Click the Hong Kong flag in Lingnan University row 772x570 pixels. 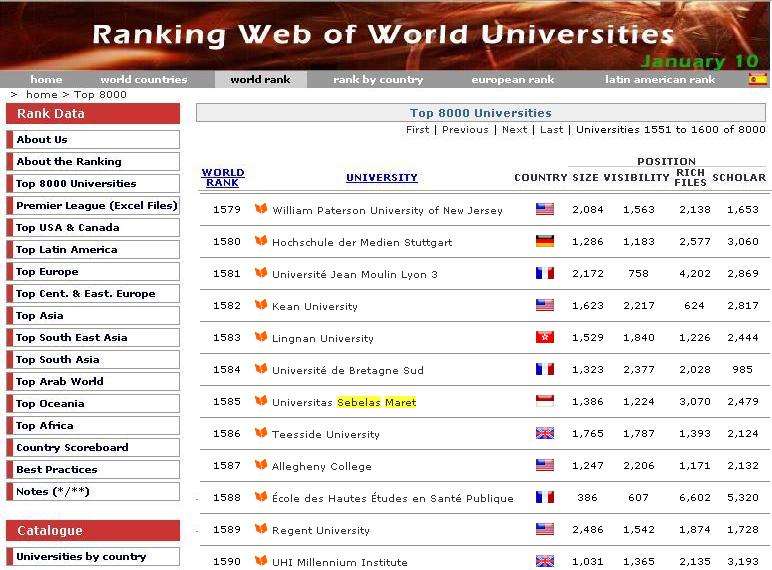pos(545,337)
